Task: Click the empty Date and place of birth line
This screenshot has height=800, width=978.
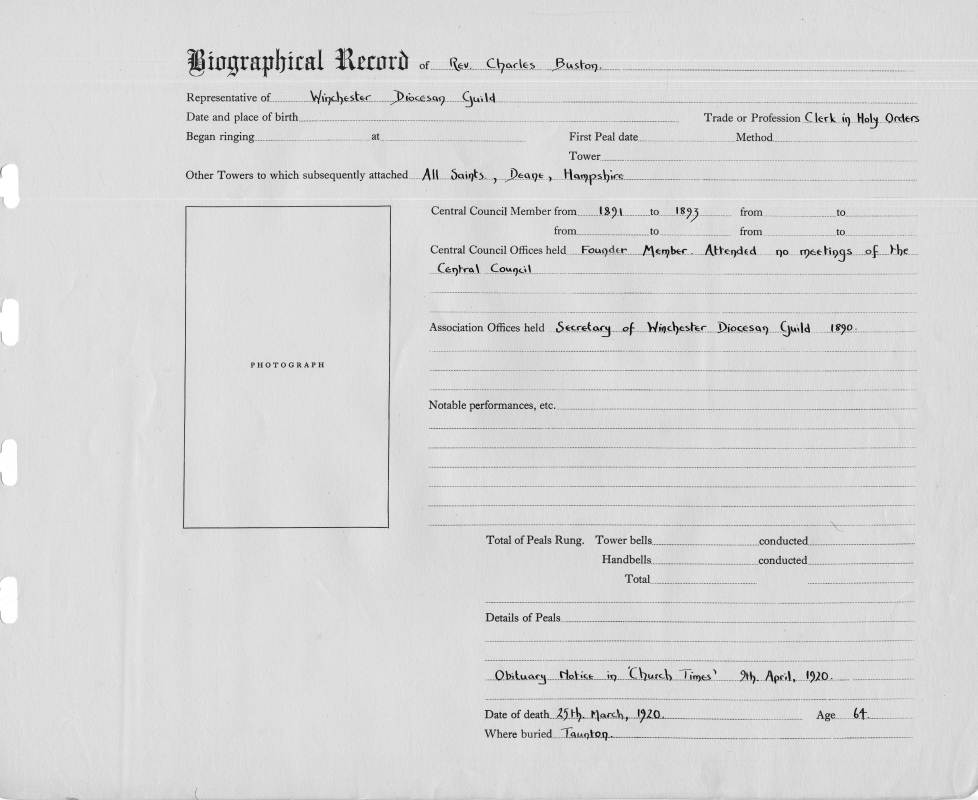Action: [x=500, y=119]
